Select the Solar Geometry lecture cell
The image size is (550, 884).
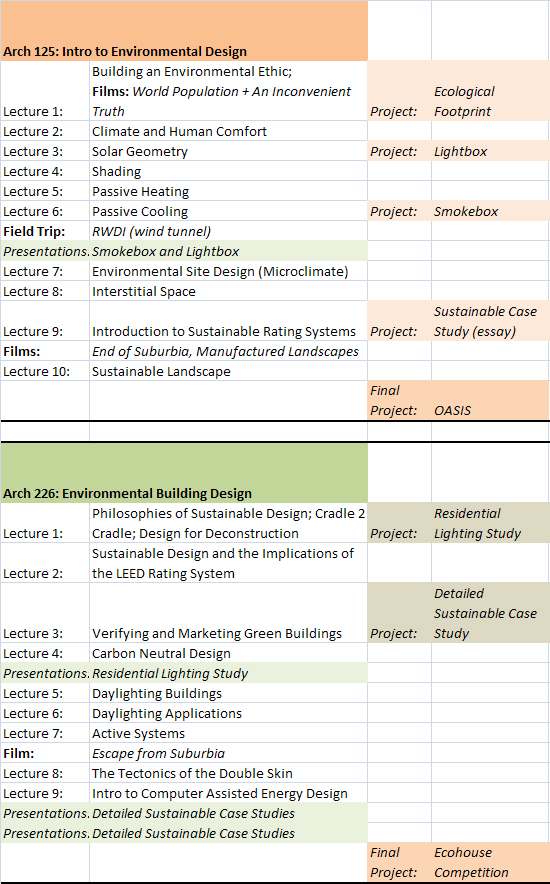click(228, 151)
